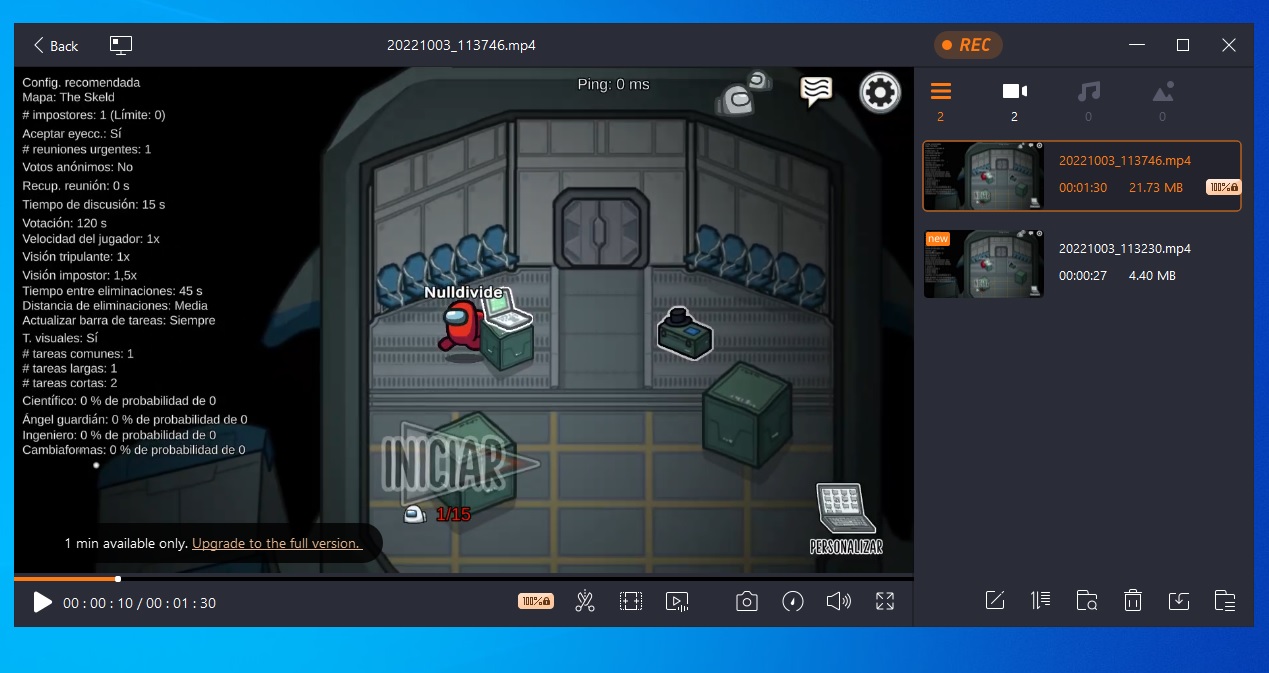This screenshot has height=673, width=1269.
Task: Click the 'Votación: 120 s' setting text
Action: point(65,222)
